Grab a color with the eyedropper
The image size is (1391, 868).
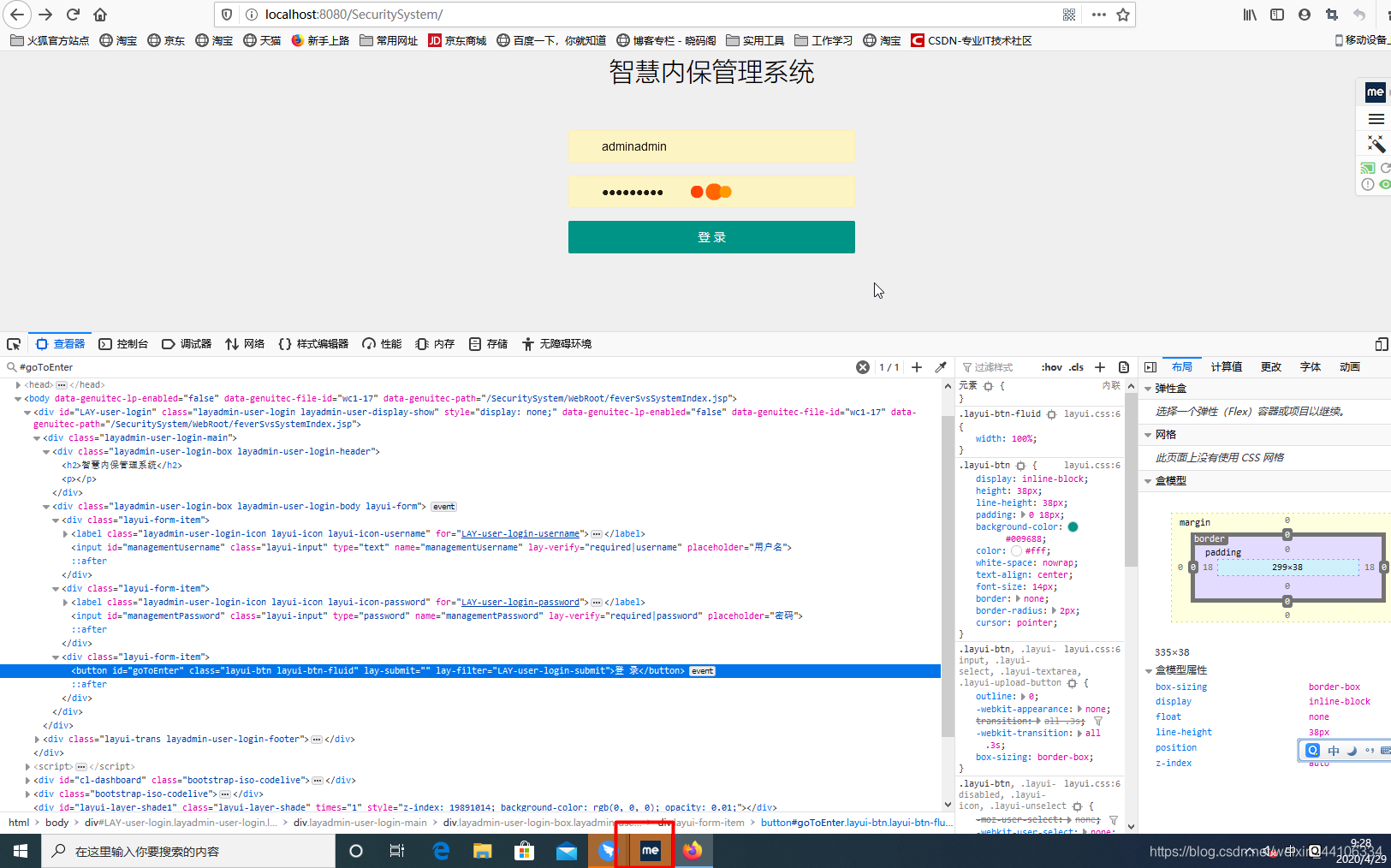click(x=941, y=367)
